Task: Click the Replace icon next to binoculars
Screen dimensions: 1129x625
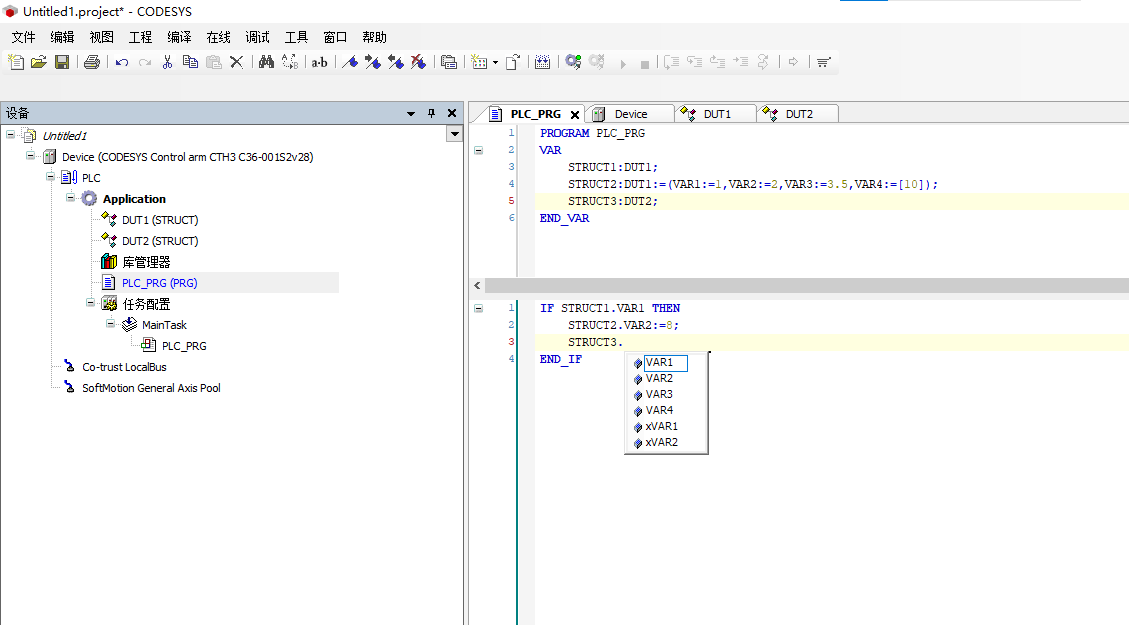Action: click(289, 62)
